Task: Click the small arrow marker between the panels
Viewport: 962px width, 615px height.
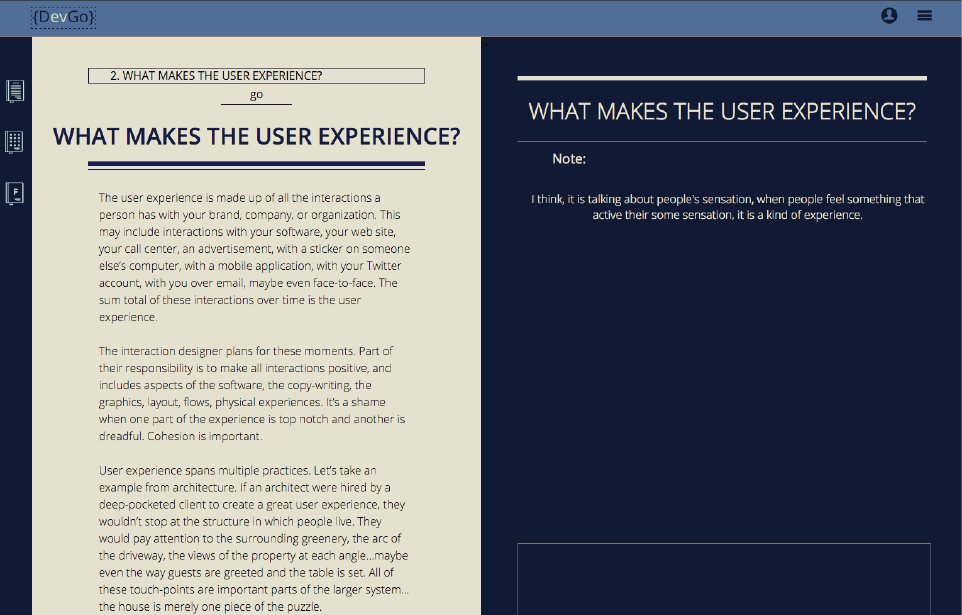Action: click(484, 44)
